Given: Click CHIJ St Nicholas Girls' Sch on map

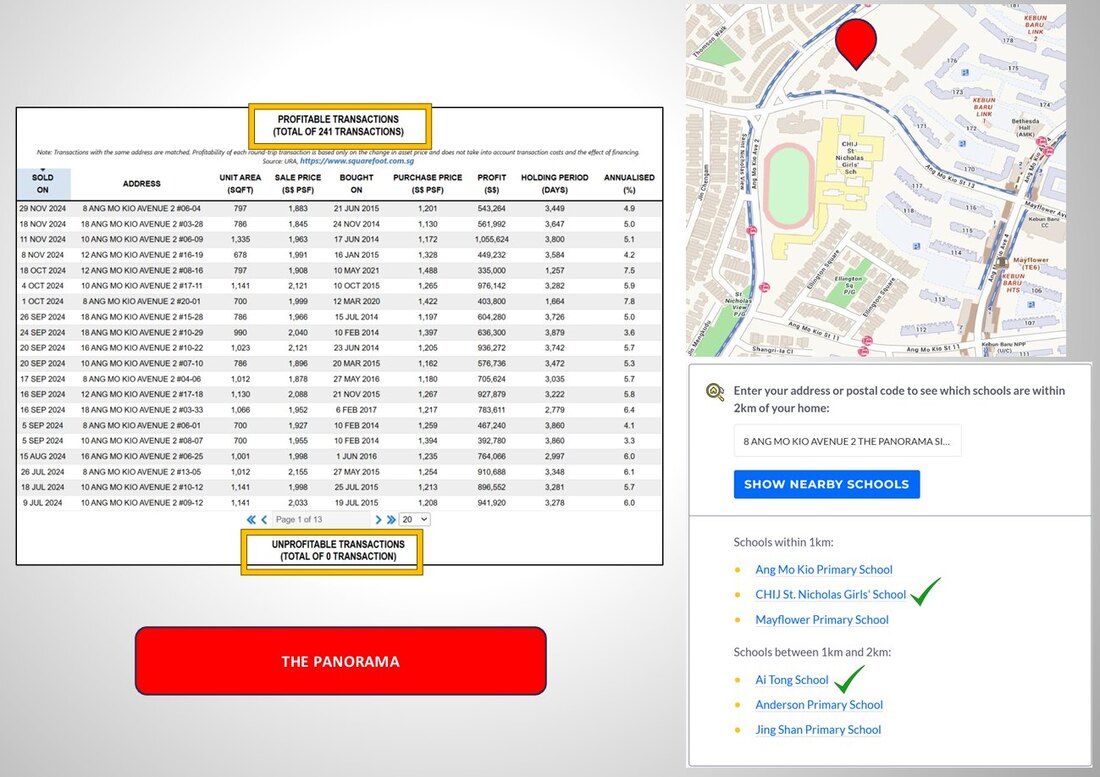Looking at the screenshot, I should coord(849,157).
